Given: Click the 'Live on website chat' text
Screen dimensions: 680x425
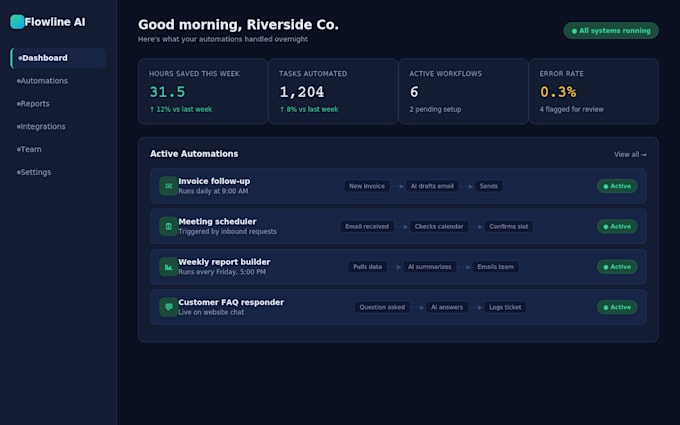Looking at the screenshot, I should (x=211, y=312).
